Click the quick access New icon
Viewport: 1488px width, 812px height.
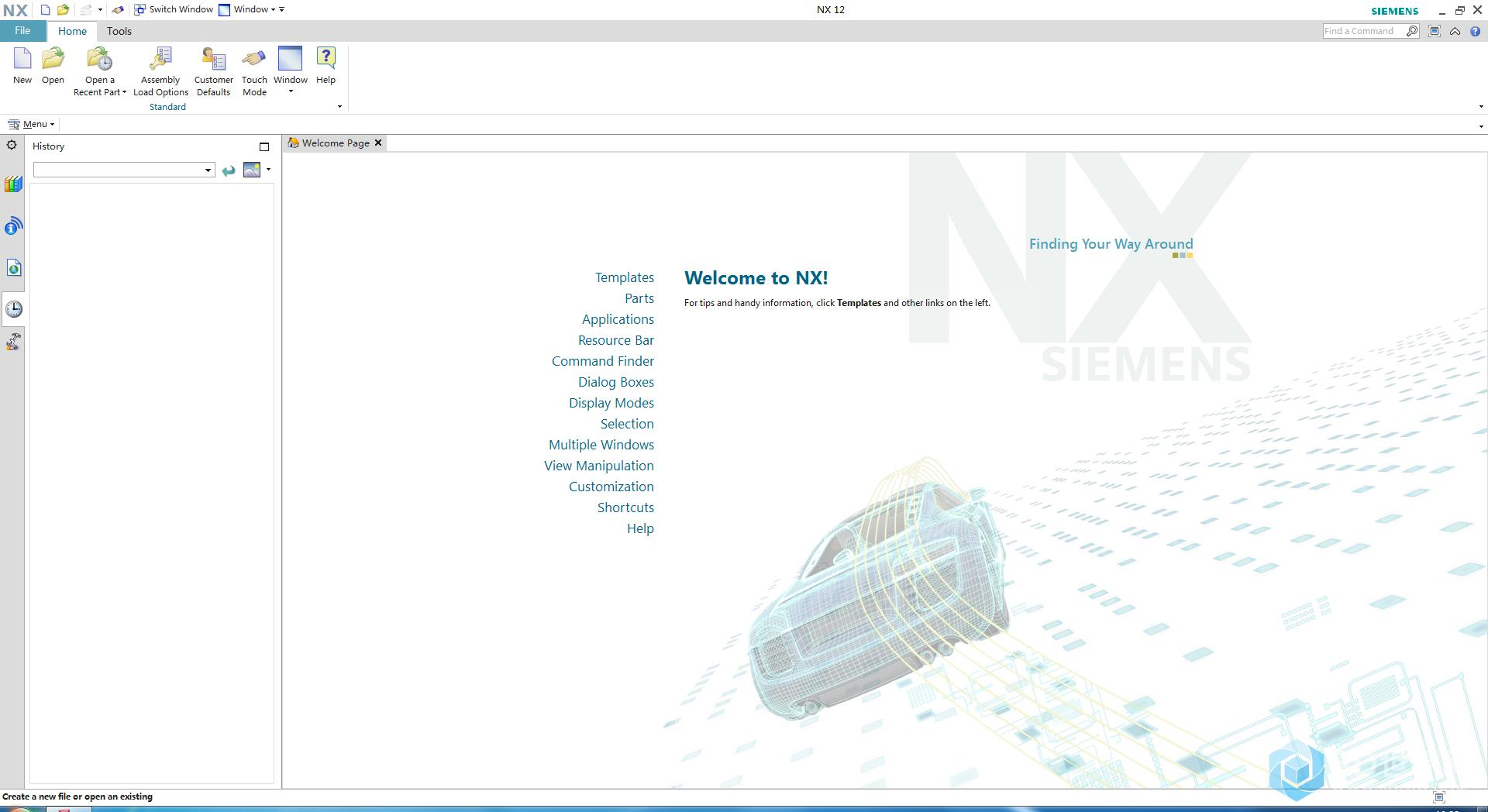point(45,10)
